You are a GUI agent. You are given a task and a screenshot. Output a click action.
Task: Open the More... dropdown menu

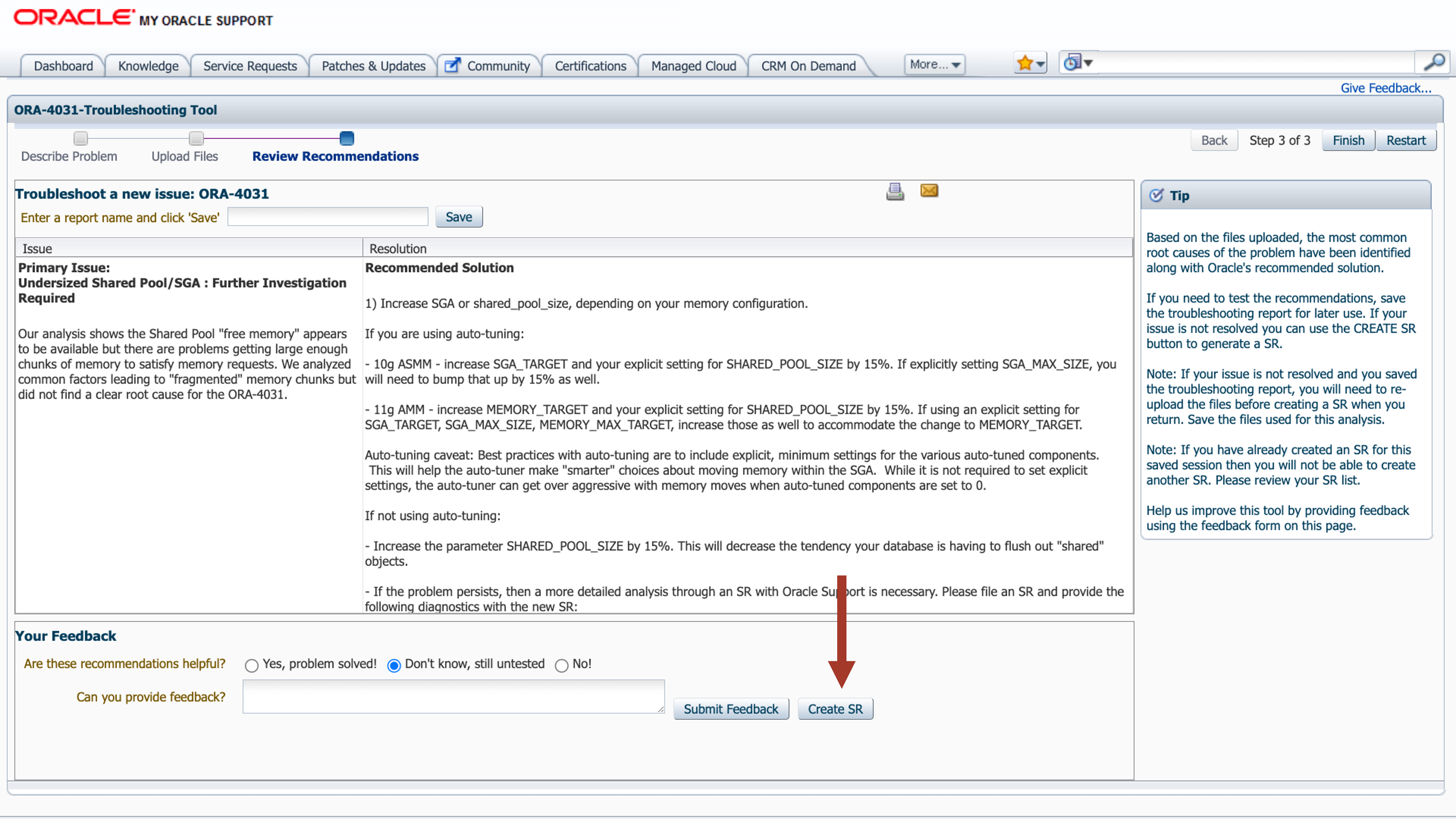[934, 65]
